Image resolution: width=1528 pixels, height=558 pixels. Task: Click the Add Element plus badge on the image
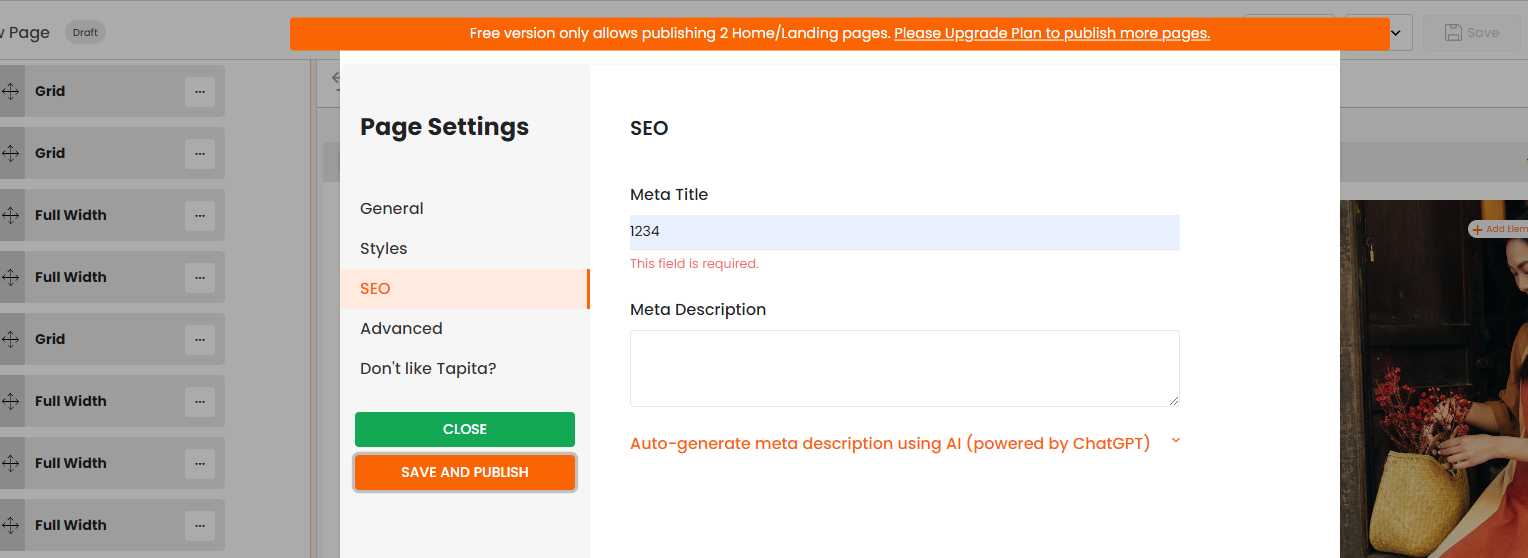click(x=1478, y=229)
